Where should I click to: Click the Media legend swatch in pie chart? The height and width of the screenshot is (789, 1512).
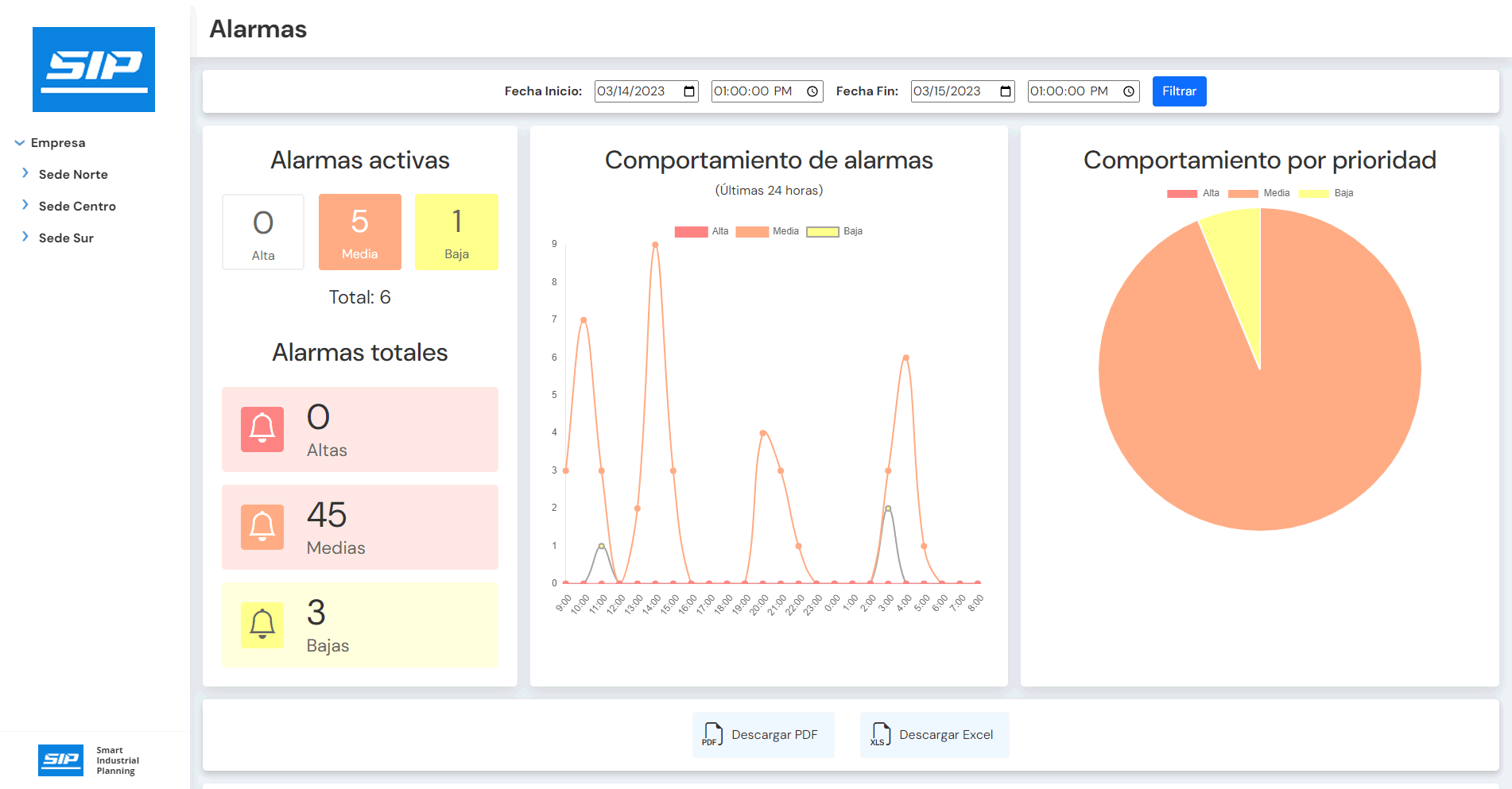tap(1243, 193)
